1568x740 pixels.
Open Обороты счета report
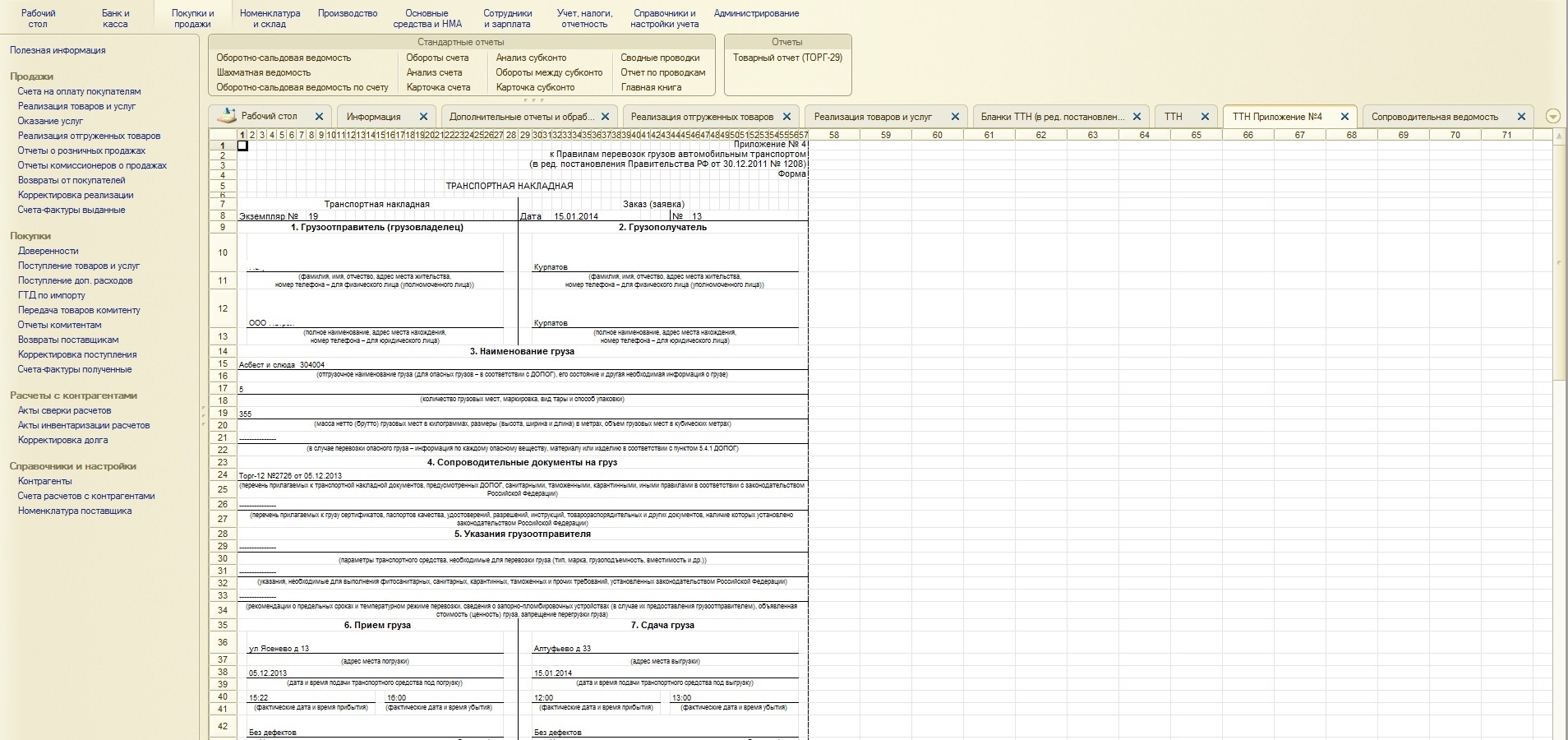[437, 58]
